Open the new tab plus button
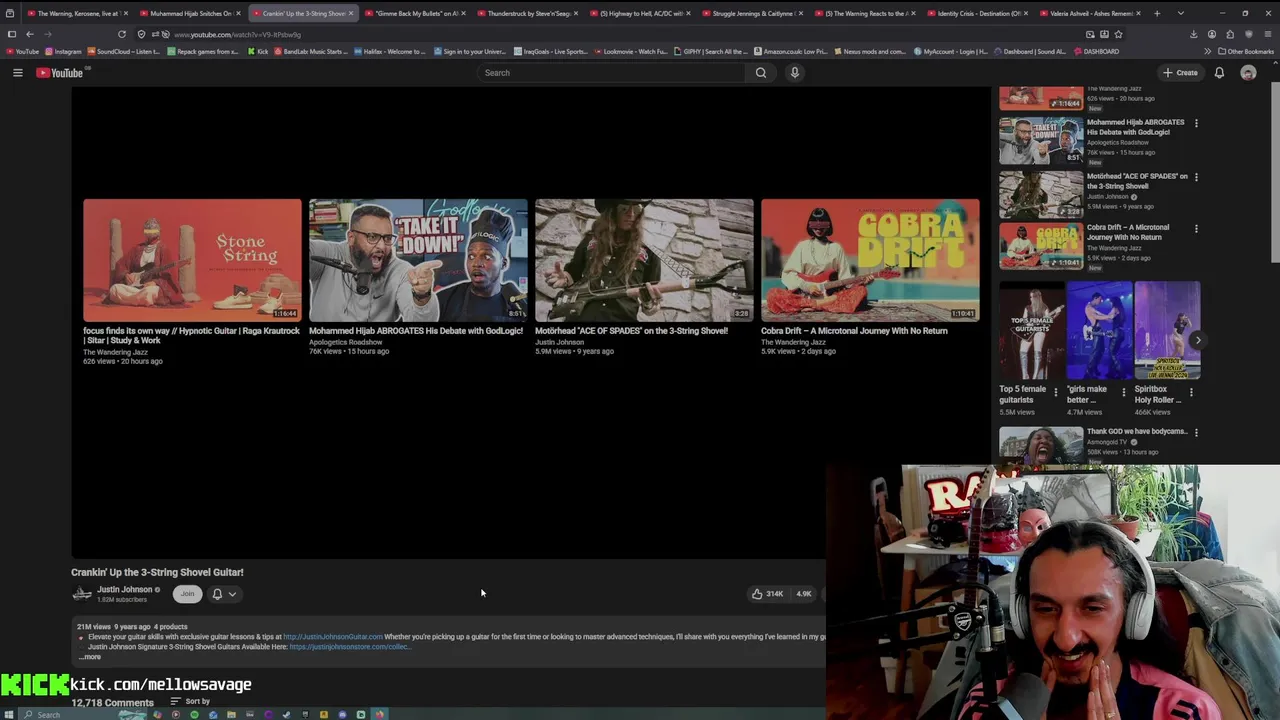 [x=1157, y=13]
